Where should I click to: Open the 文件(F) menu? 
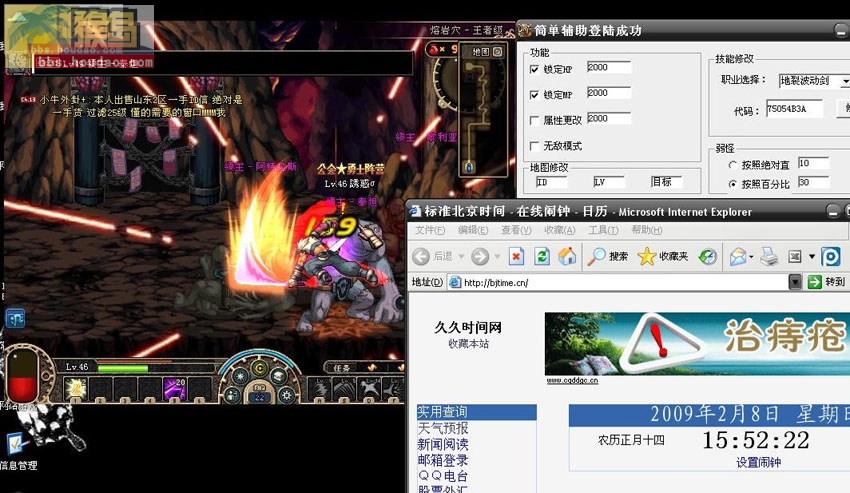tap(430, 230)
